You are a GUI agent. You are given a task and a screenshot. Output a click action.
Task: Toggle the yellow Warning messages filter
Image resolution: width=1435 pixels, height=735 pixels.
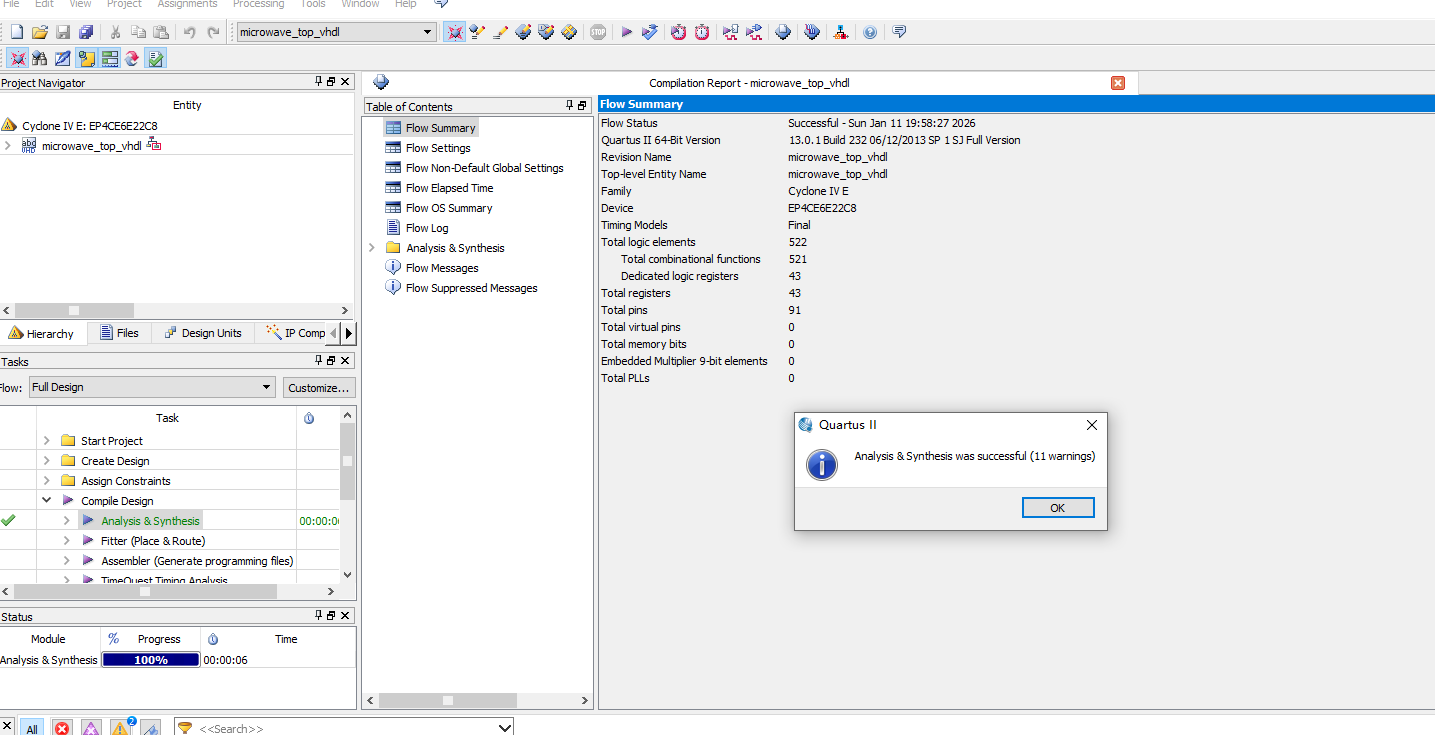click(121, 727)
